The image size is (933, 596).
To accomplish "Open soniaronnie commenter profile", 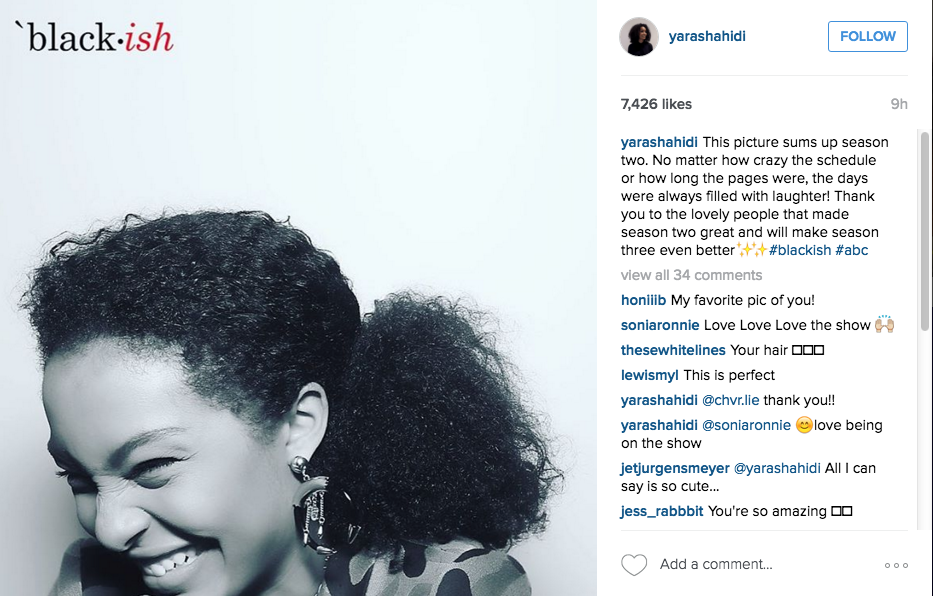I will (x=660, y=325).
